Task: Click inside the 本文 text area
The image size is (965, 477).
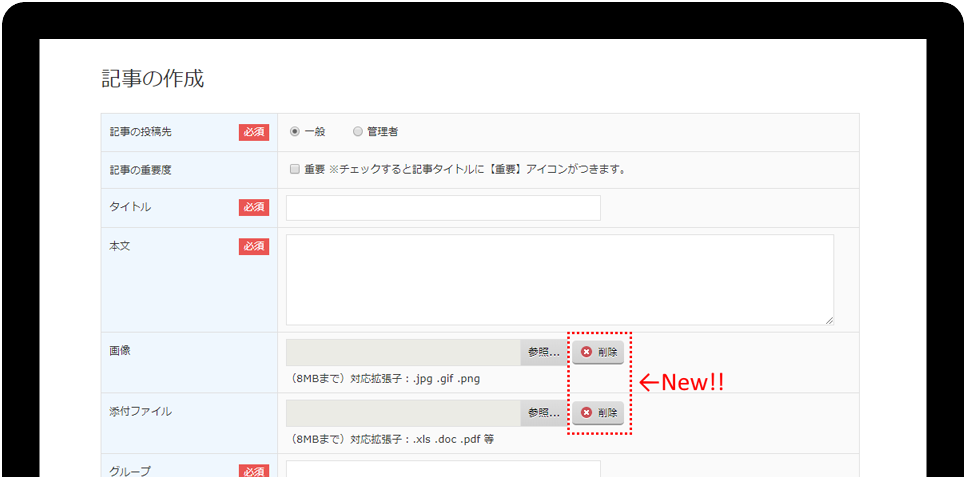Action: coord(560,279)
